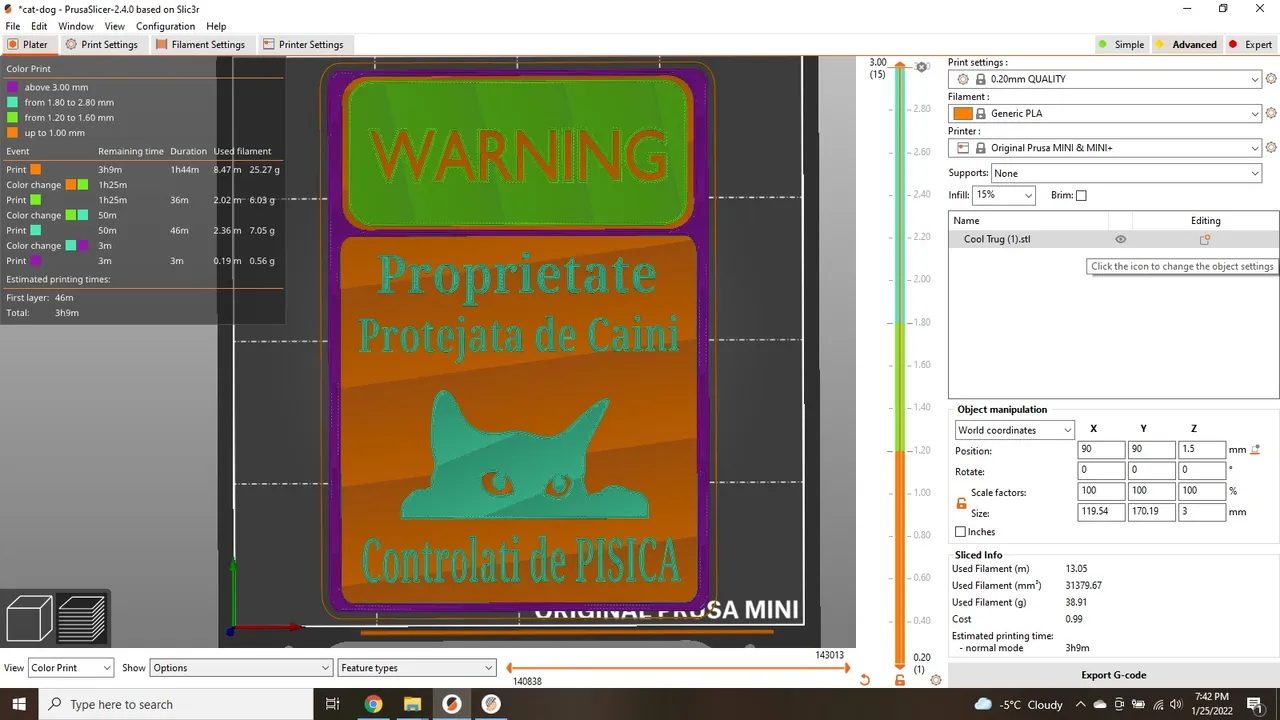Select the sliced layers preview icon
Viewport: 1280px width, 720px height.
pyautogui.click(x=80, y=617)
